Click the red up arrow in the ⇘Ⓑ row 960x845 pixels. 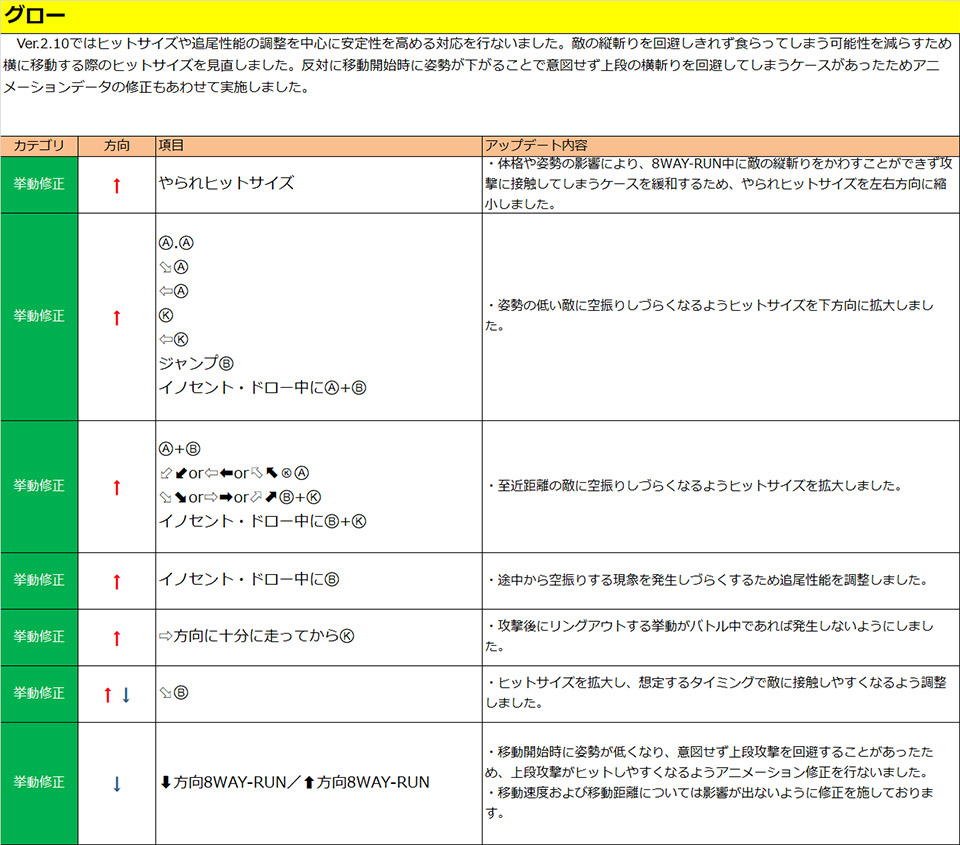coord(107,694)
